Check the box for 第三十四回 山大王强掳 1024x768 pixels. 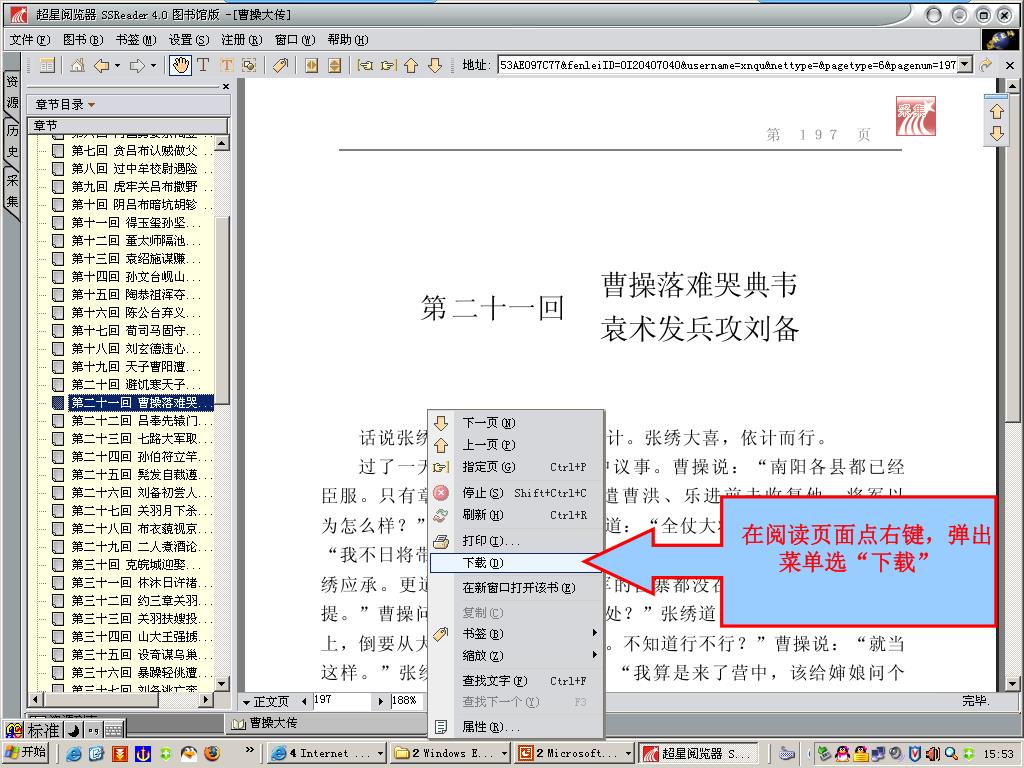pyautogui.click(x=58, y=636)
